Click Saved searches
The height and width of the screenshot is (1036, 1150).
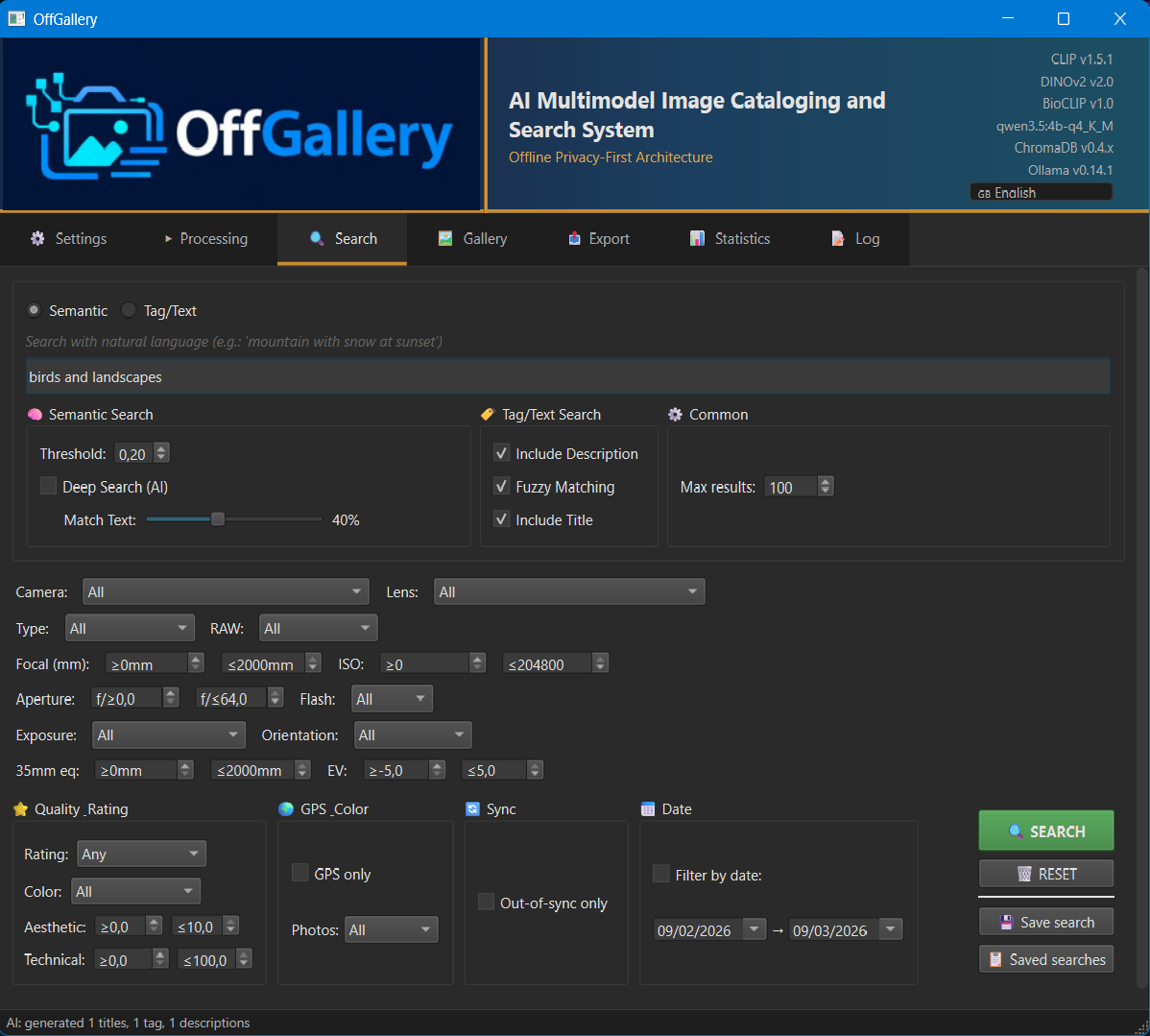coord(1045,958)
